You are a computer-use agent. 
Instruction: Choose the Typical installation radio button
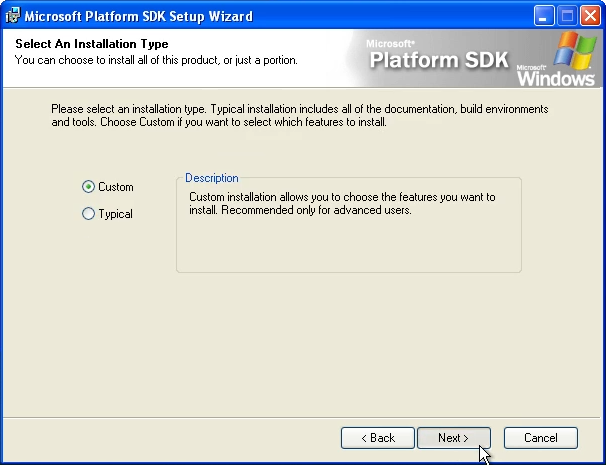(89, 214)
